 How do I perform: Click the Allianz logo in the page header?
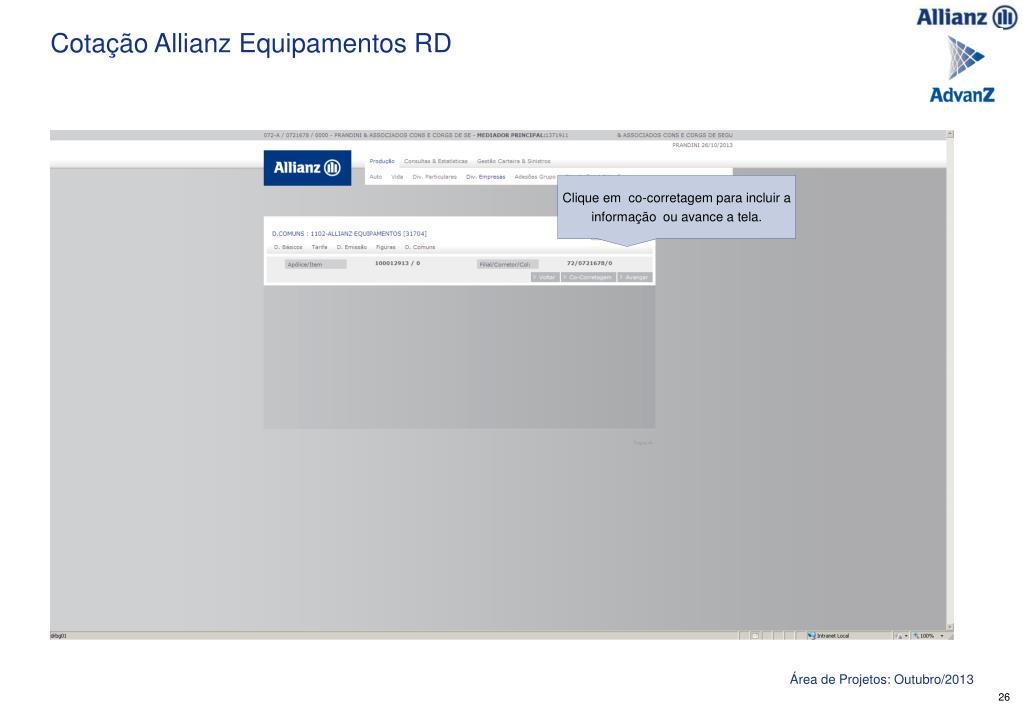307,168
